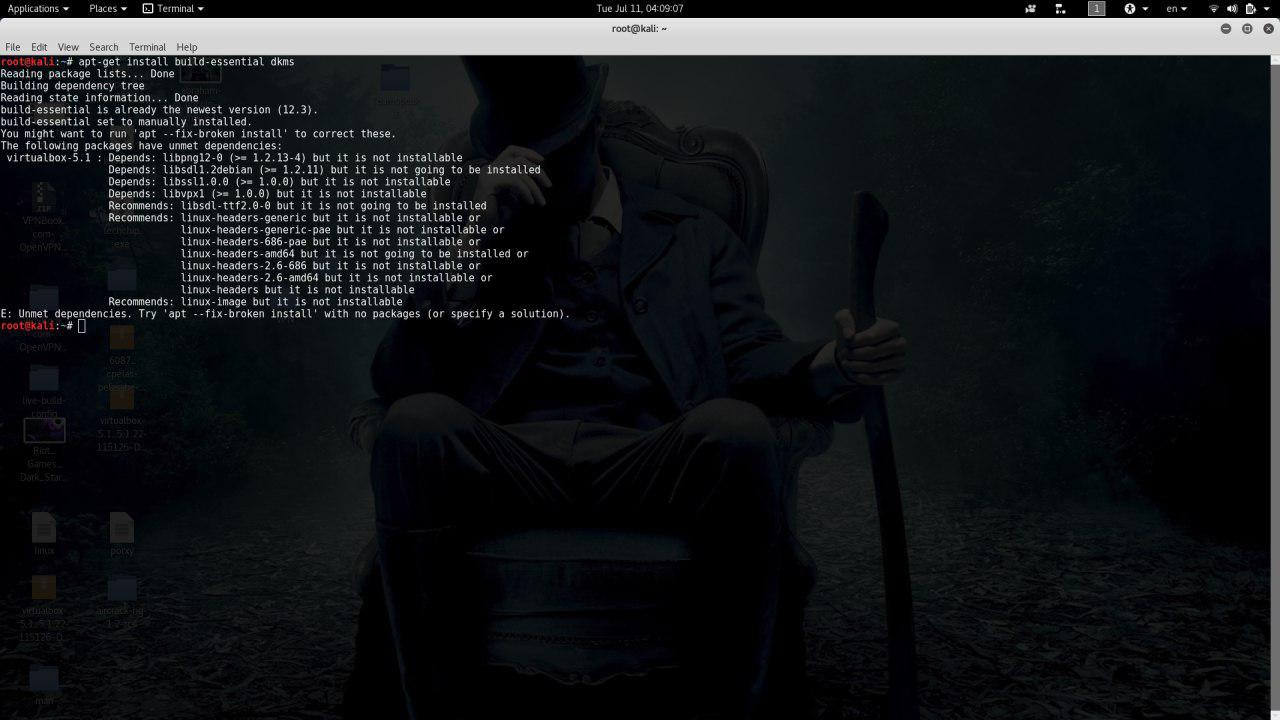This screenshot has height=720, width=1280.
Task: Open the accessibility menu icon
Action: pyautogui.click(x=1130, y=9)
